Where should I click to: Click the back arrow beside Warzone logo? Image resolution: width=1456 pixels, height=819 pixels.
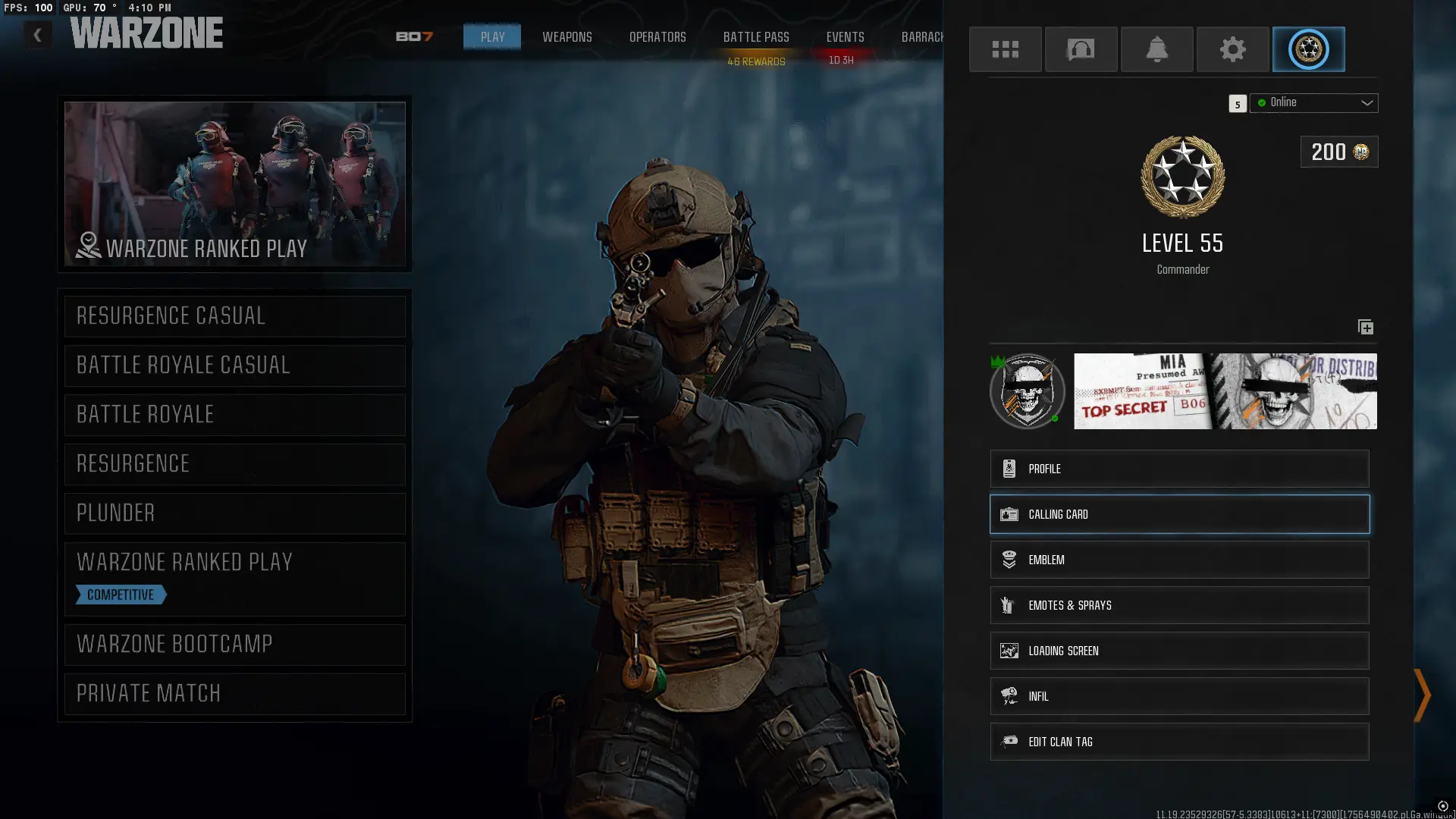[x=37, y=35]
